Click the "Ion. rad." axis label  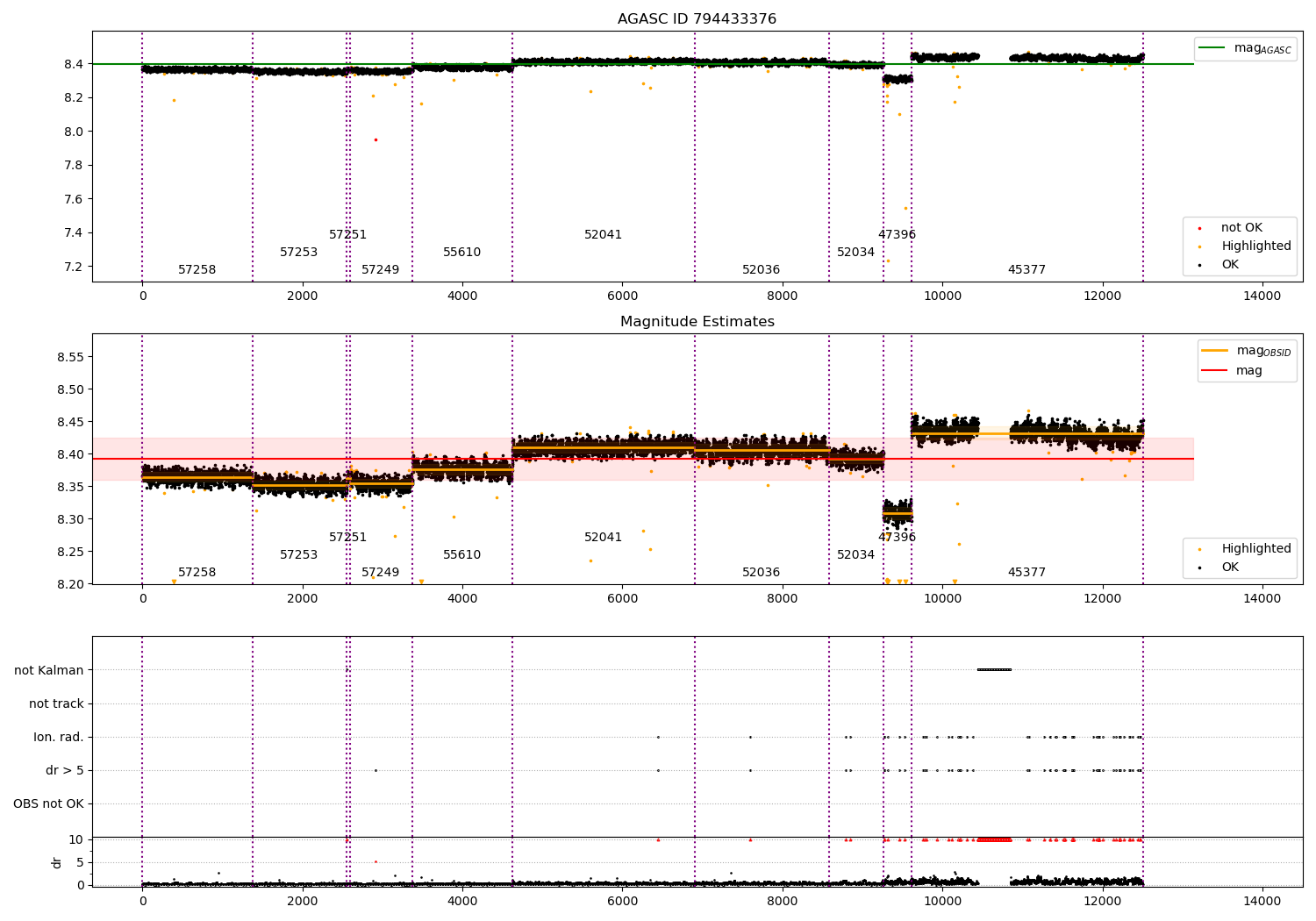[59, 737]
